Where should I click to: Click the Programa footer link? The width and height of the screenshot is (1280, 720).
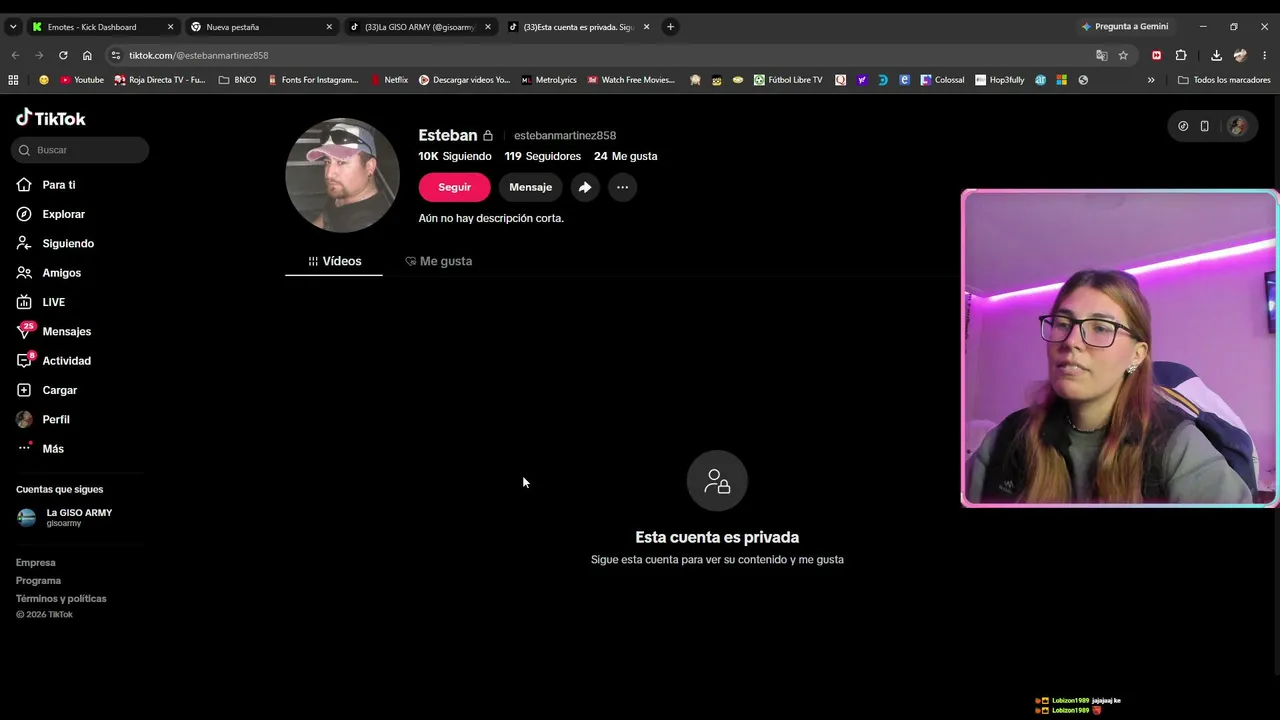38,581
